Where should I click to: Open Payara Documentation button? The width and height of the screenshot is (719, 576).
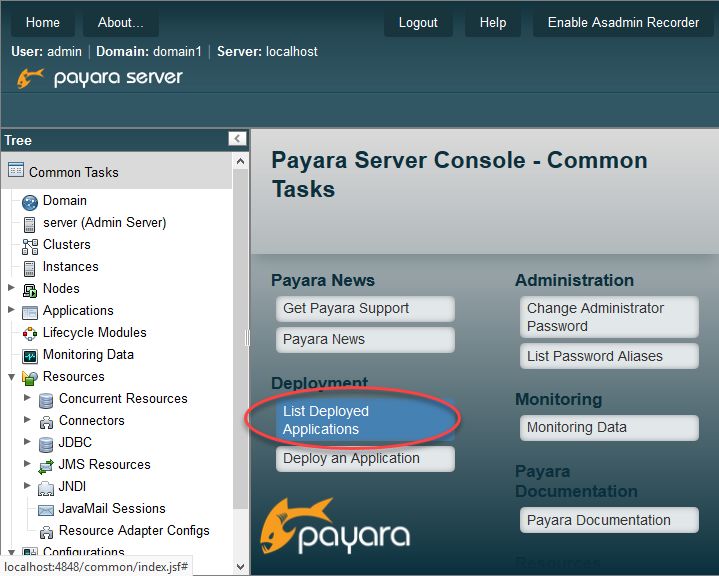[609, 520]
